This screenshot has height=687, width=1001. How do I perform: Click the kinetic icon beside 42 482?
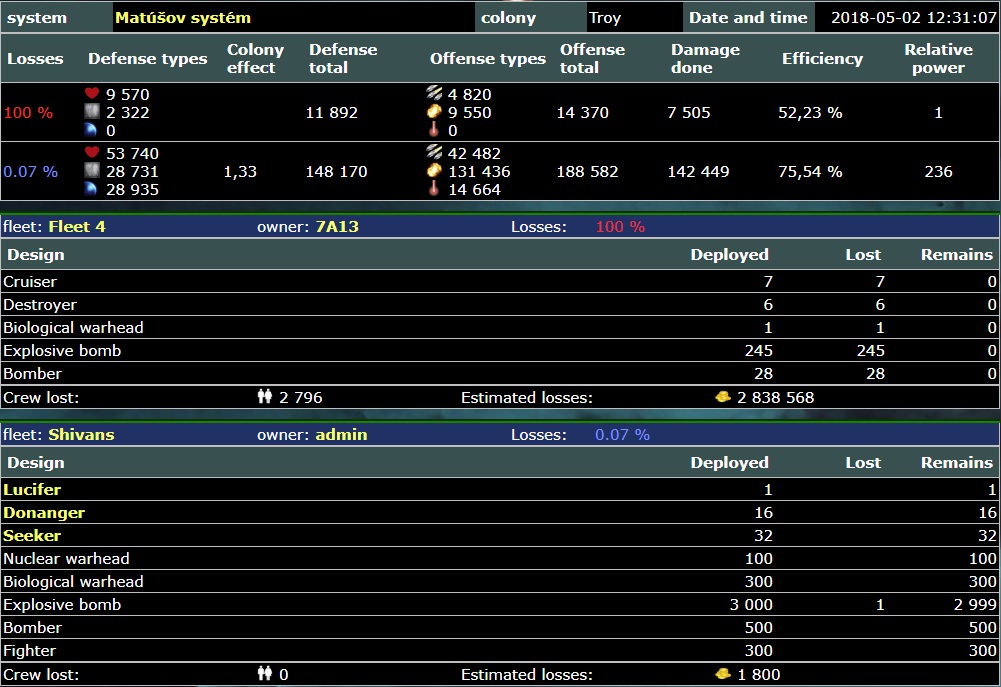[x=434, y=152]
